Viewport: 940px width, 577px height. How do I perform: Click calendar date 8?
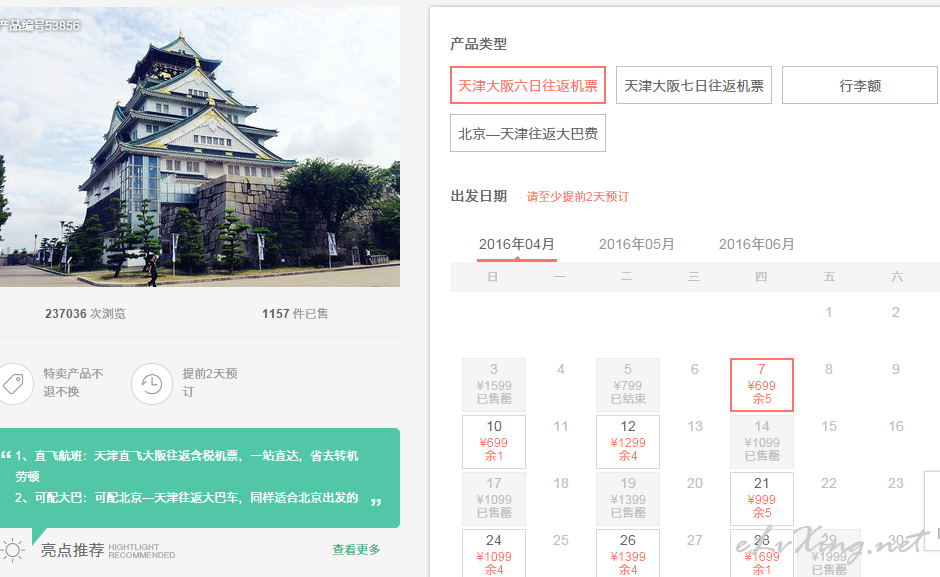coord(828,369)
